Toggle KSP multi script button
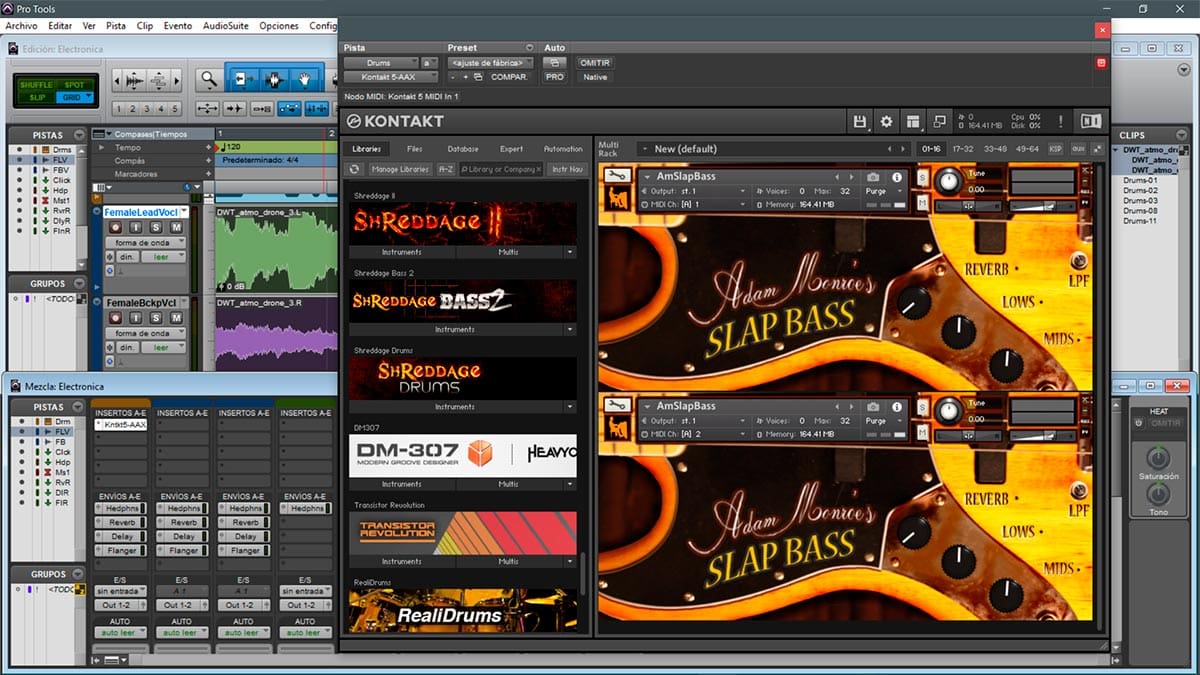 tap(1055, 149)
